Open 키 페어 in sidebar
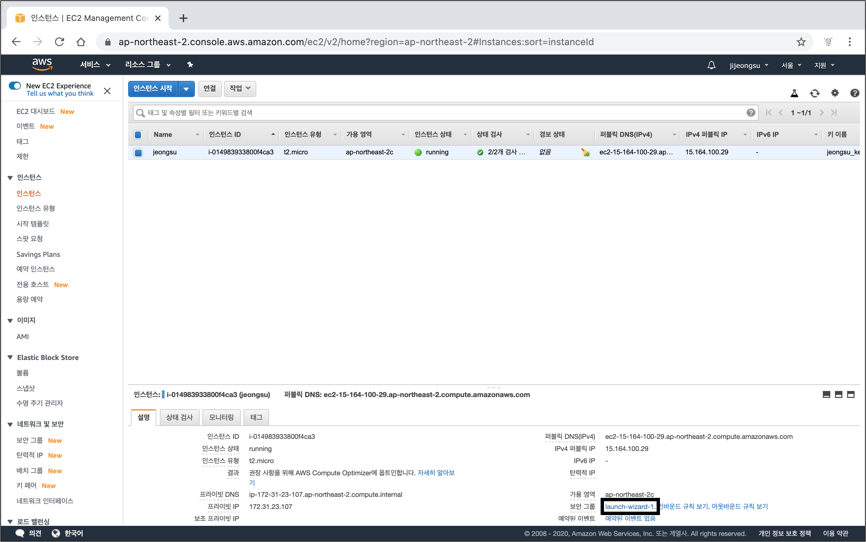The height and width of the screenshot is (542, 866). pyautogui.click(x=26, y=486)
